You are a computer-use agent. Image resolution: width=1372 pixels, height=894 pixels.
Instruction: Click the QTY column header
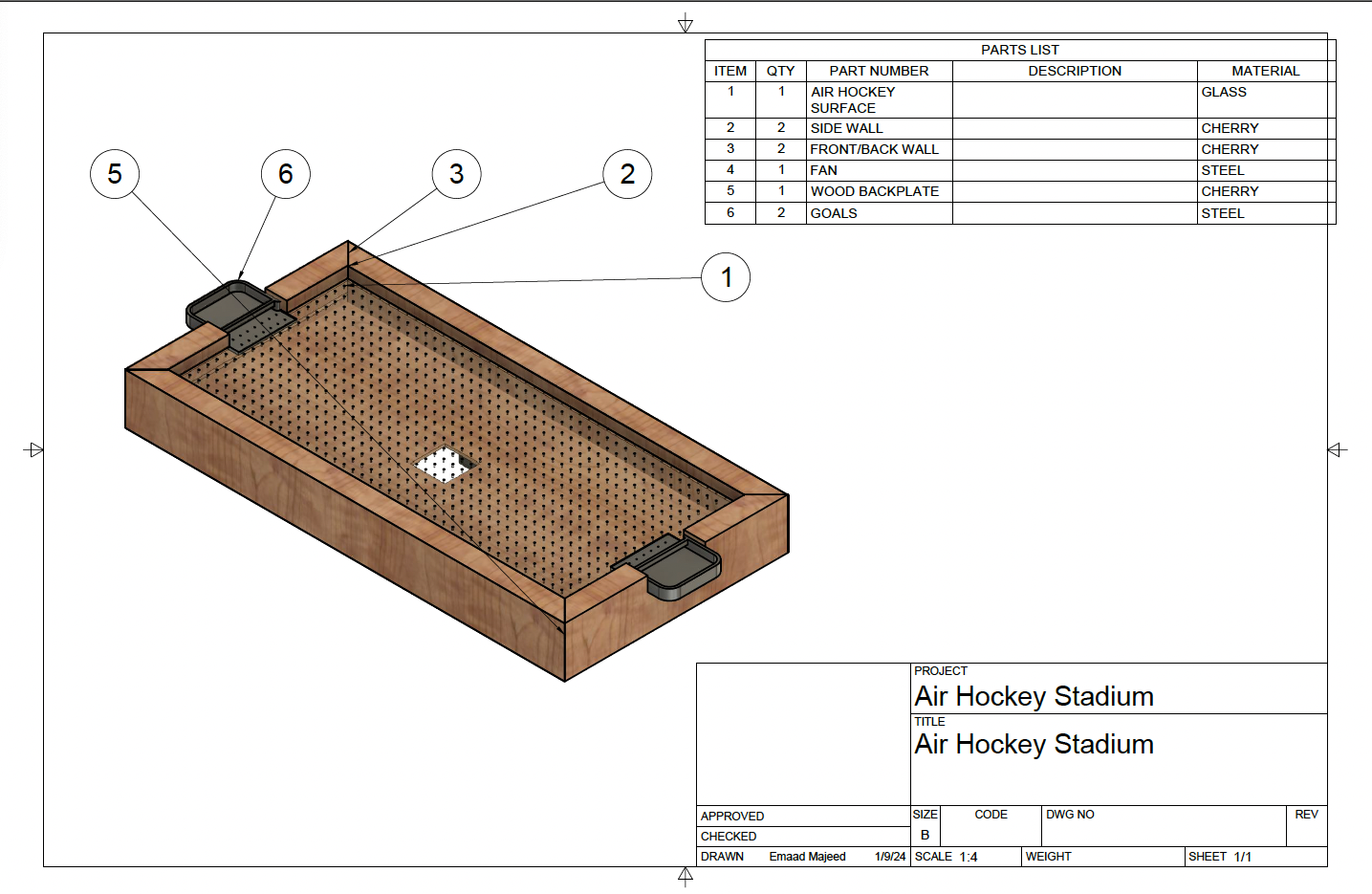point(781,71)
